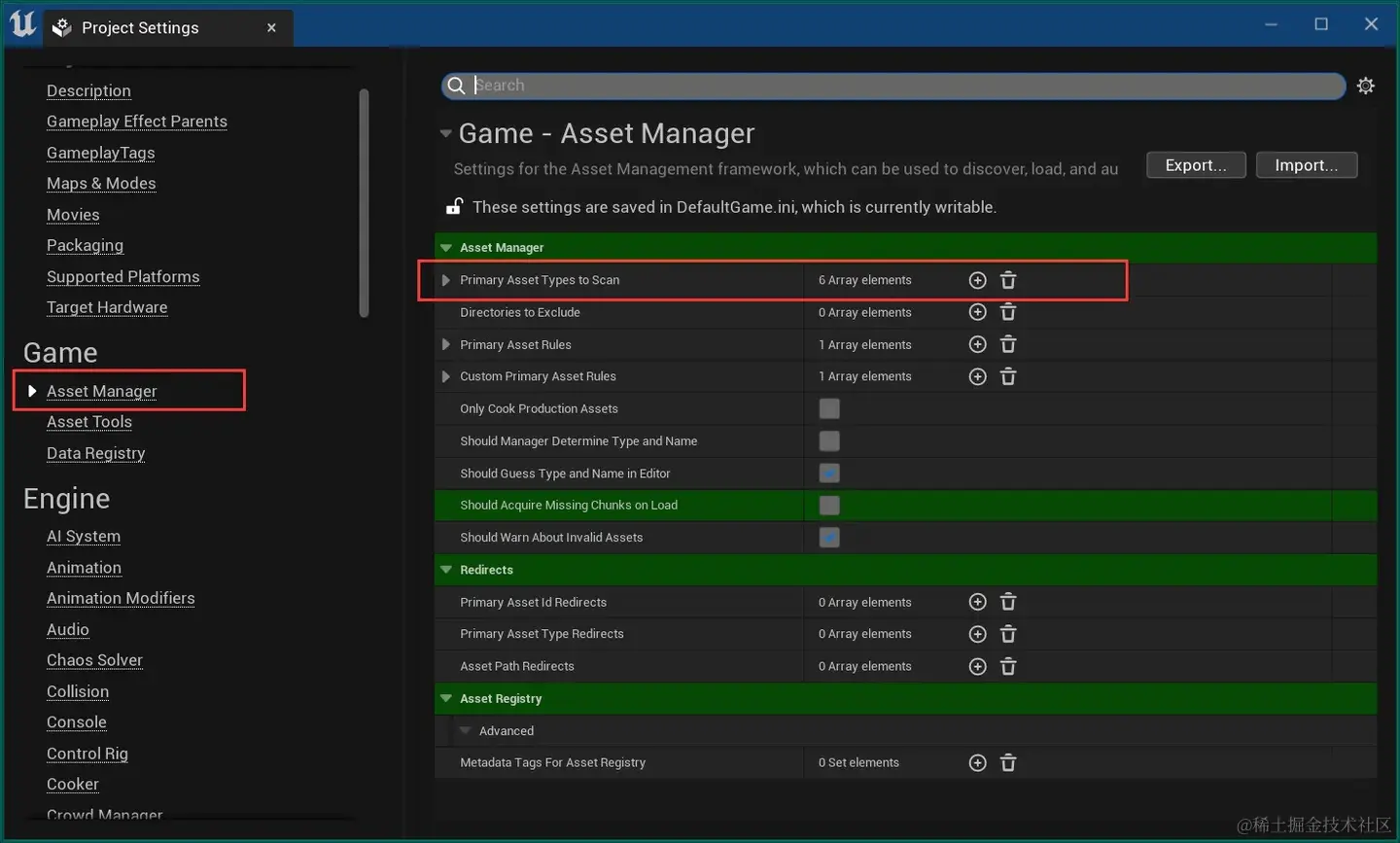
Task: Open the Movies settings page
Action: tap(73, 215)
